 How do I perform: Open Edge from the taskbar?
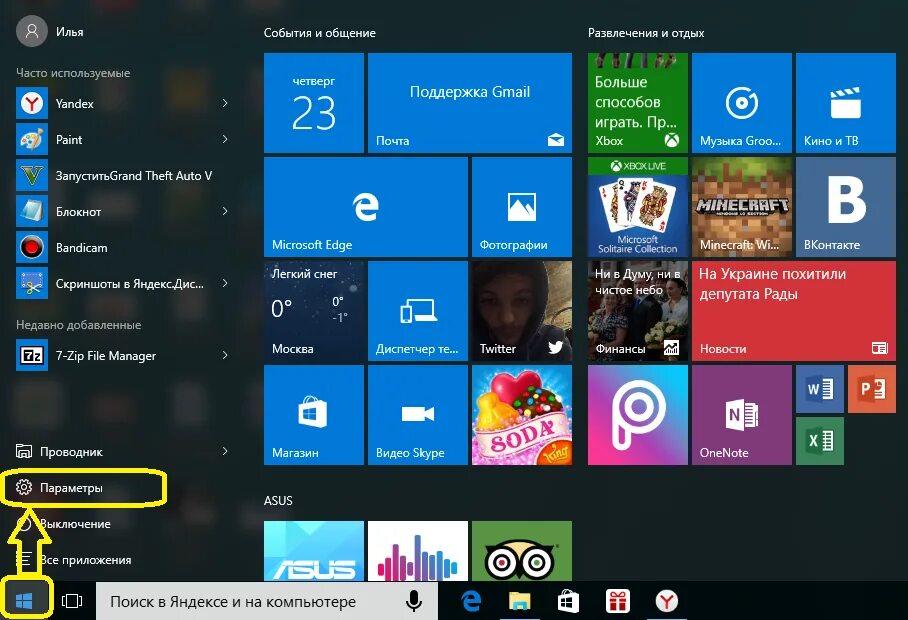pos(471,601)
